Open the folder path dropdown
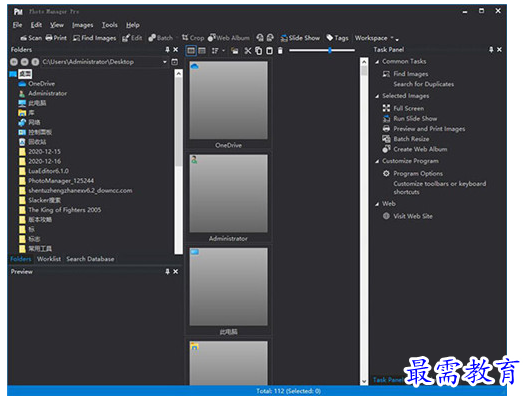 pyautogui.click(x=165, y=62)
